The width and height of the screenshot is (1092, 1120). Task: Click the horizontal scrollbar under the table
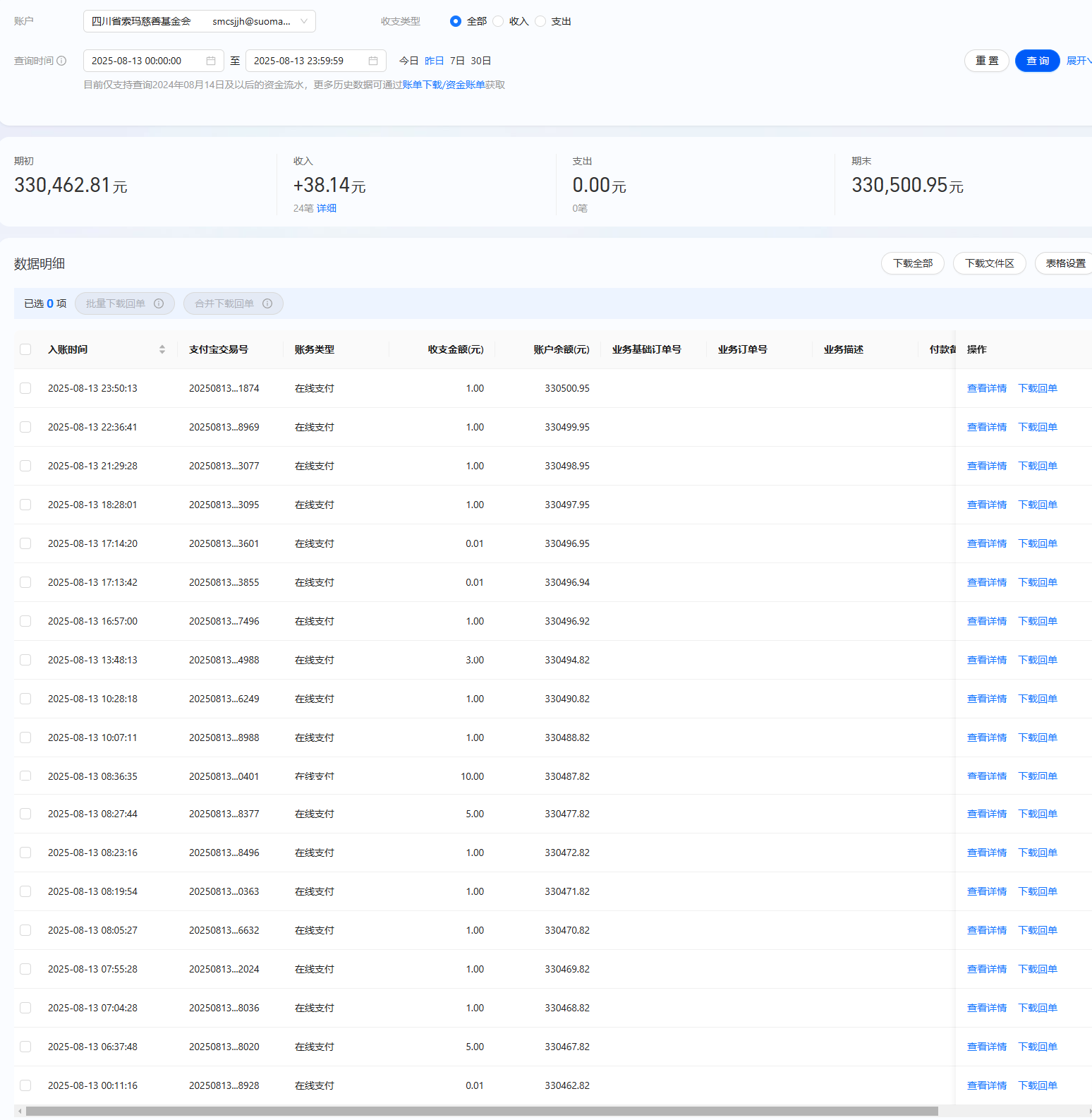point(482,1111)
